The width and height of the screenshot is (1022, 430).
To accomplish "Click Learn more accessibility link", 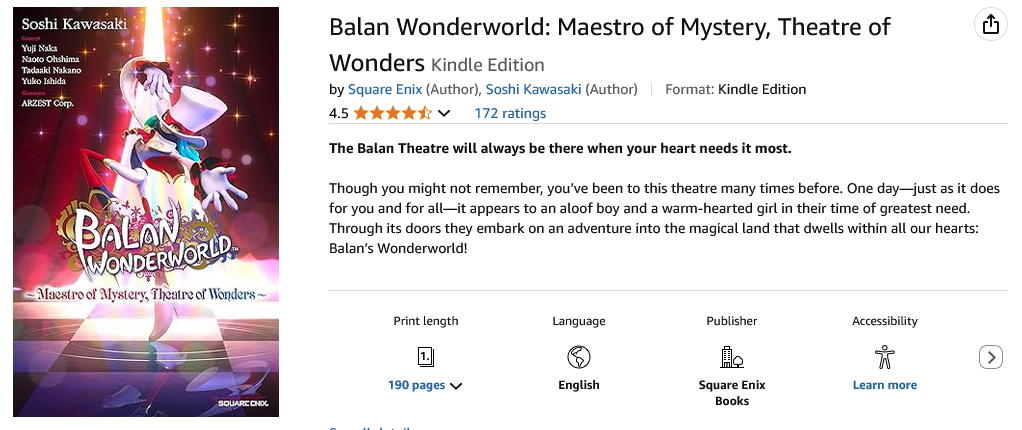I will 884,385.
